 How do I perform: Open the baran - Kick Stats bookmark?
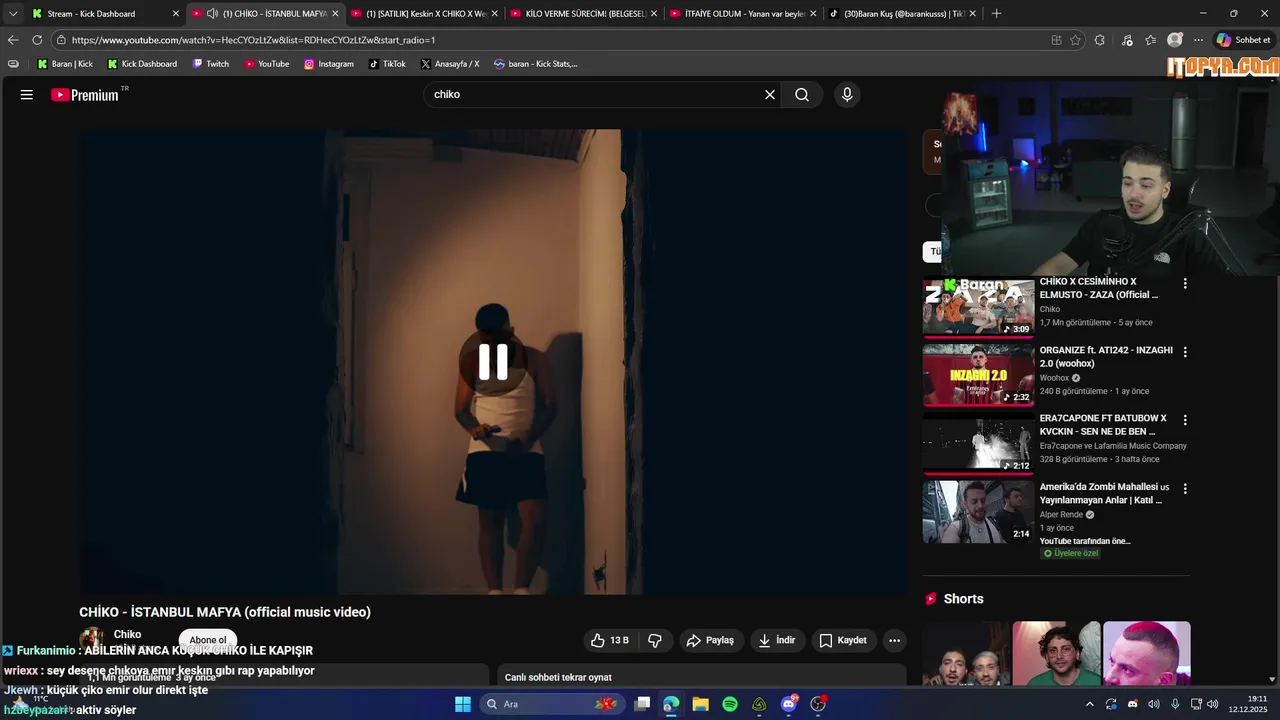pos(535,64)
